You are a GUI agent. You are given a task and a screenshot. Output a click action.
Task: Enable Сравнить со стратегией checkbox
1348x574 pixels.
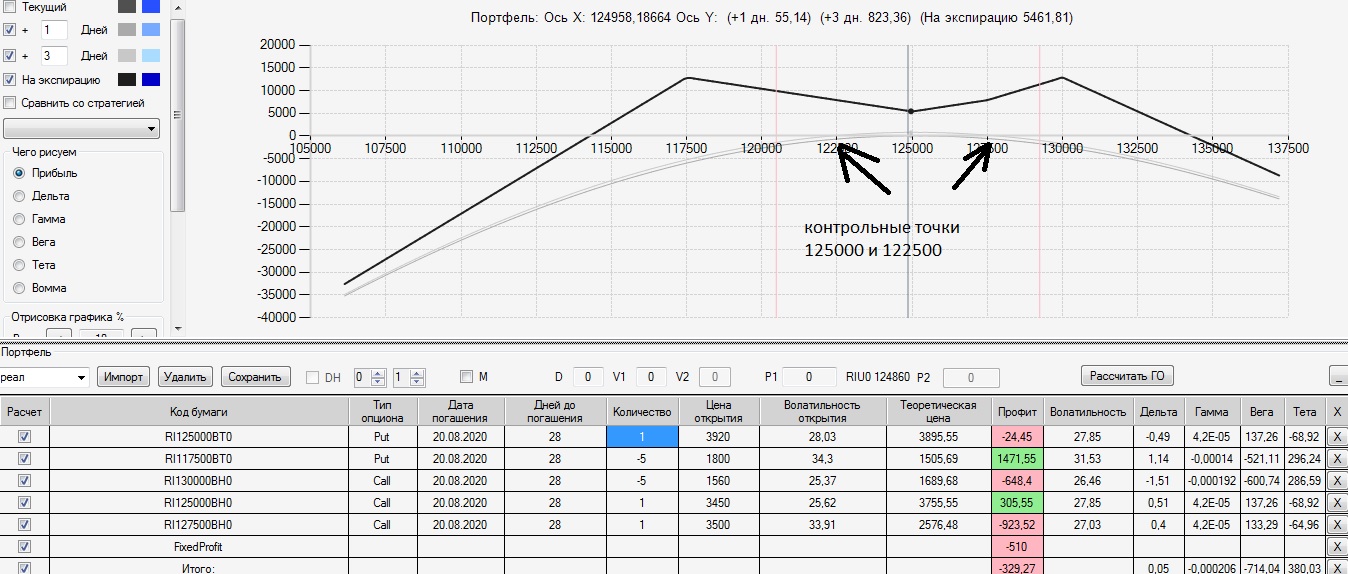10,103
